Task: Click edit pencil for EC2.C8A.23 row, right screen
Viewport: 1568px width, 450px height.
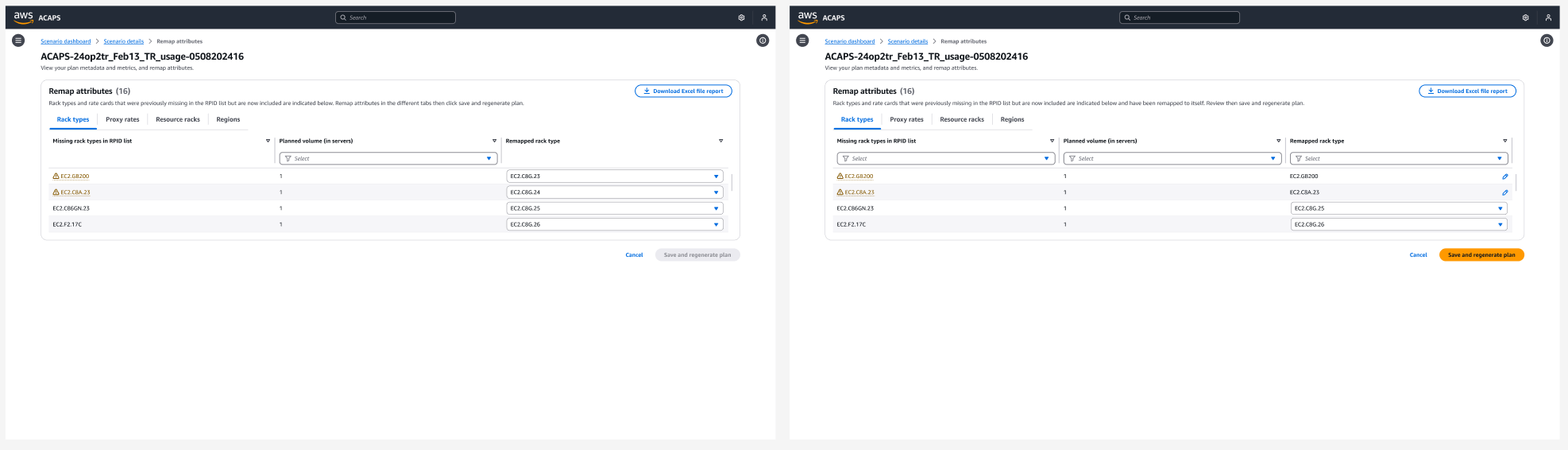Action: 1504,192
